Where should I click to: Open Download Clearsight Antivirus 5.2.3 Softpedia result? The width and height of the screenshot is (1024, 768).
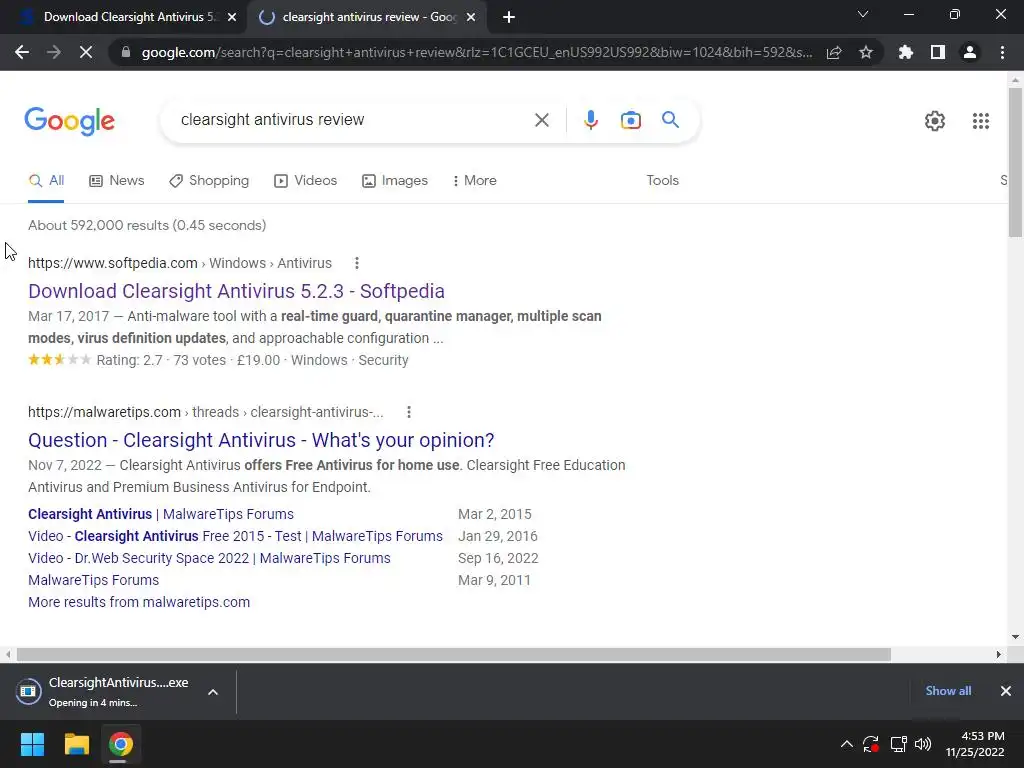[x=236, y=291]
